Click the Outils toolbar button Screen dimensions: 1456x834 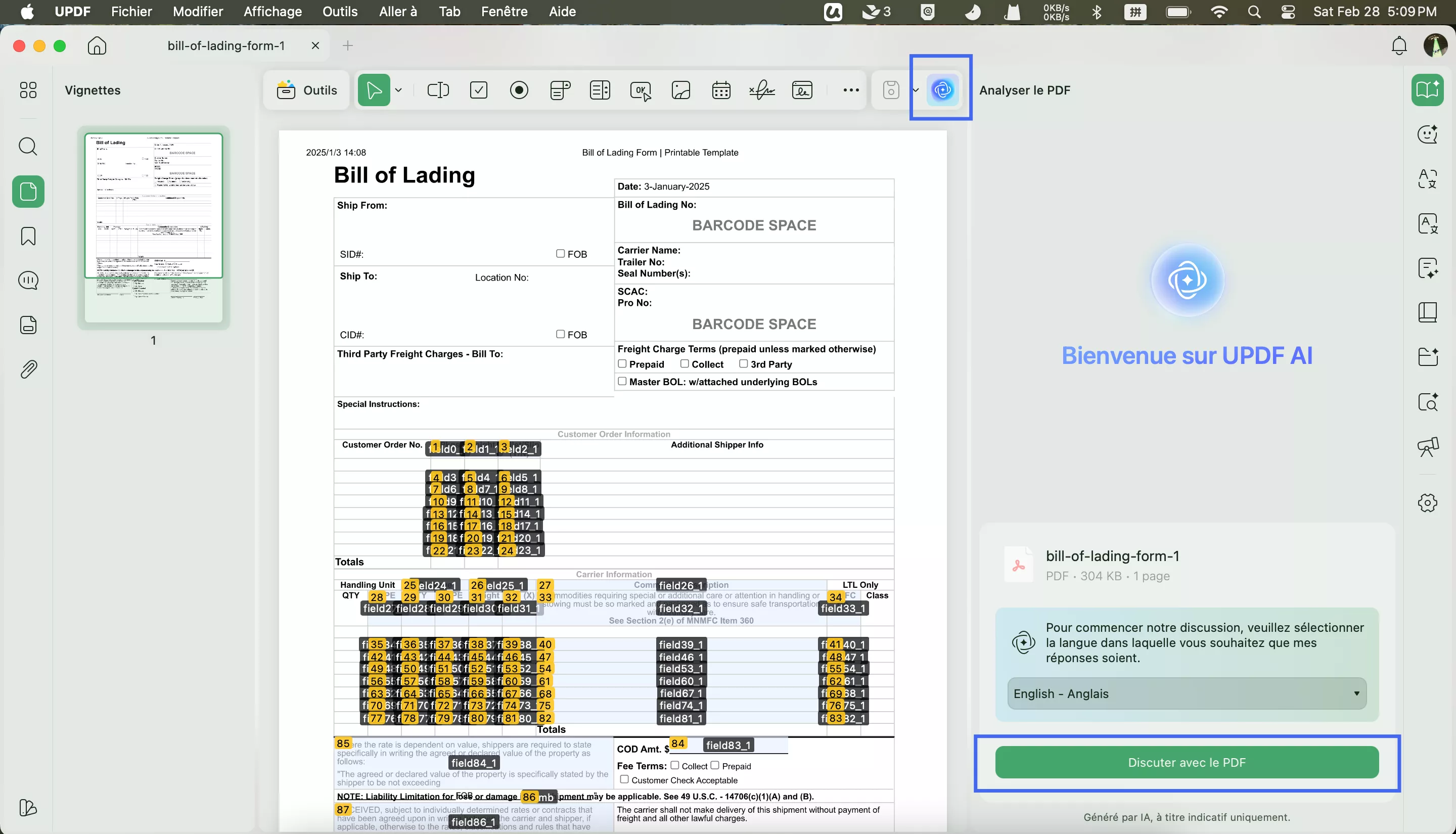coord(306,90)
